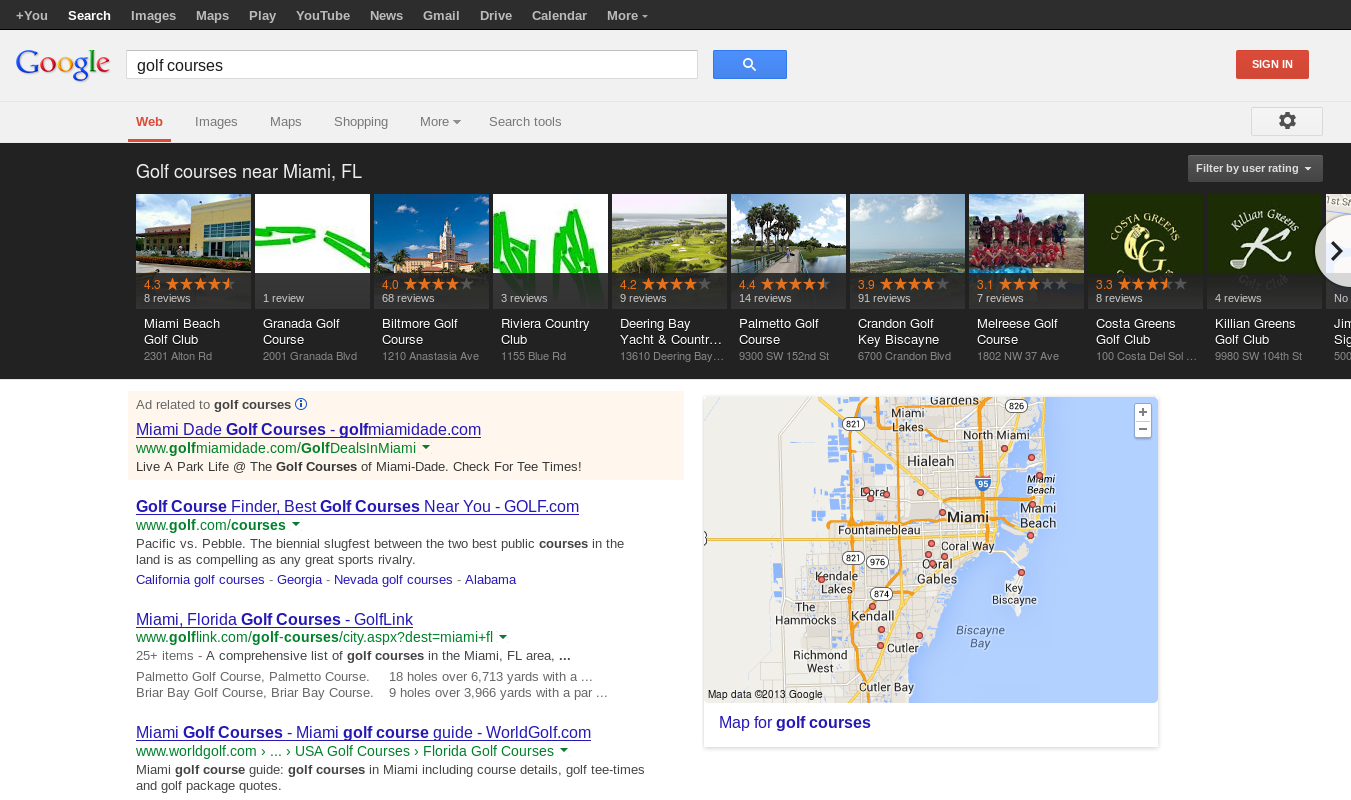The height and width of the screenshot is (800, 1351).
Task: Click the 2301 Alton Rd address
Action: coord(178,357)
